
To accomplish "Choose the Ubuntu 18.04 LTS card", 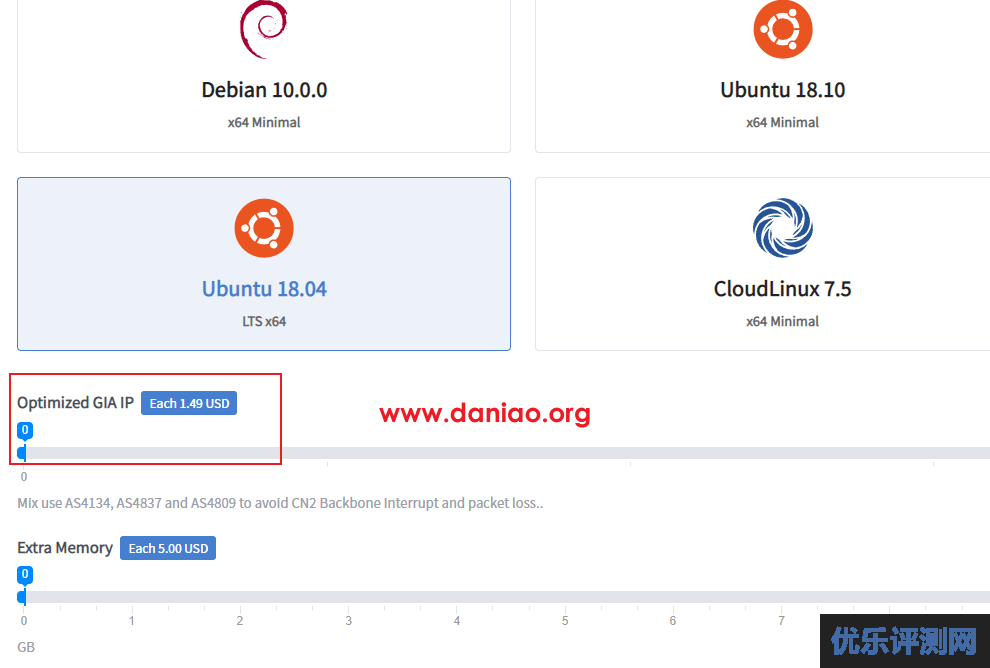I will (x=264, y=264).
